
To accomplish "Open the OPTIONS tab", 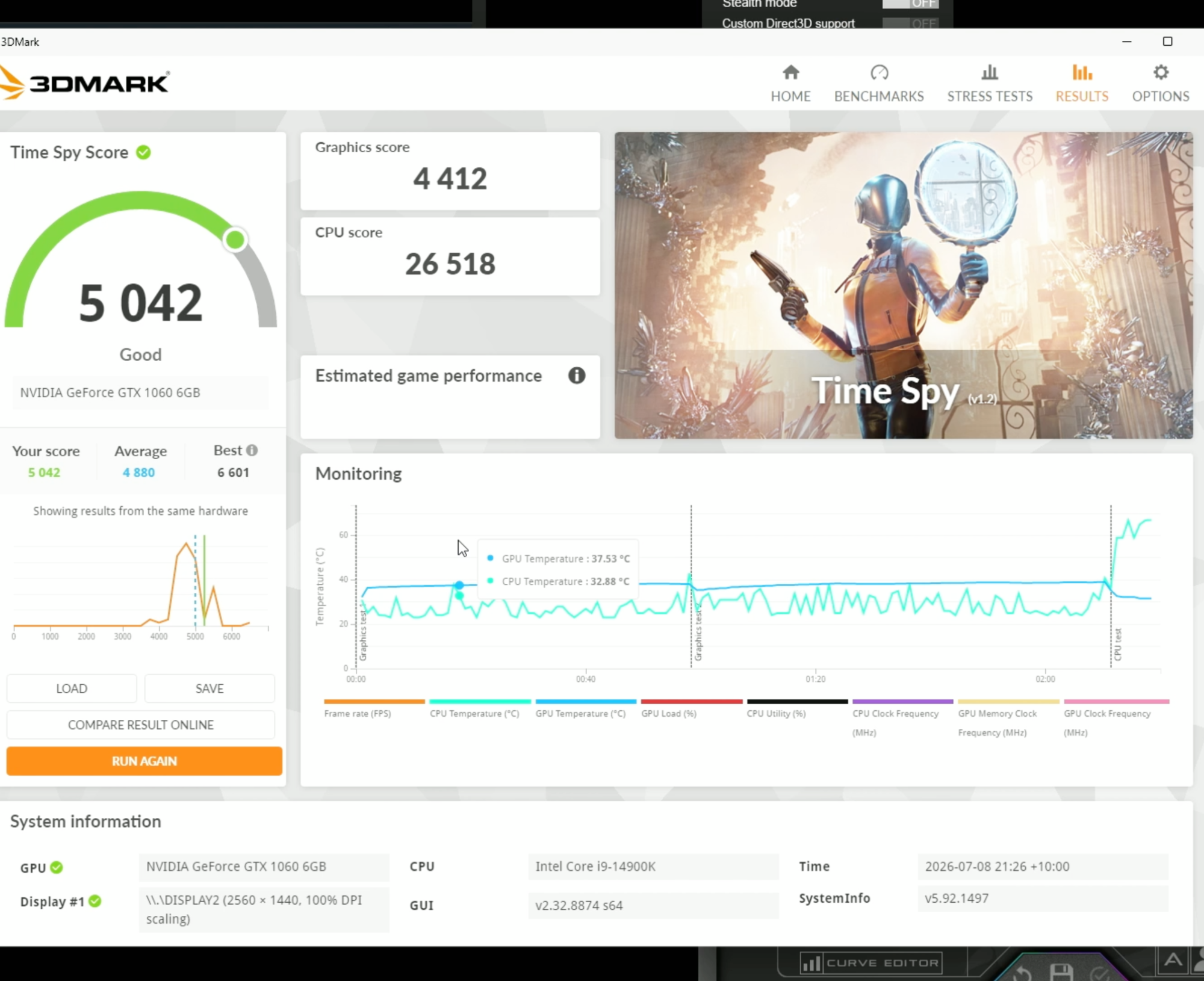I will tap(1161, 84).
